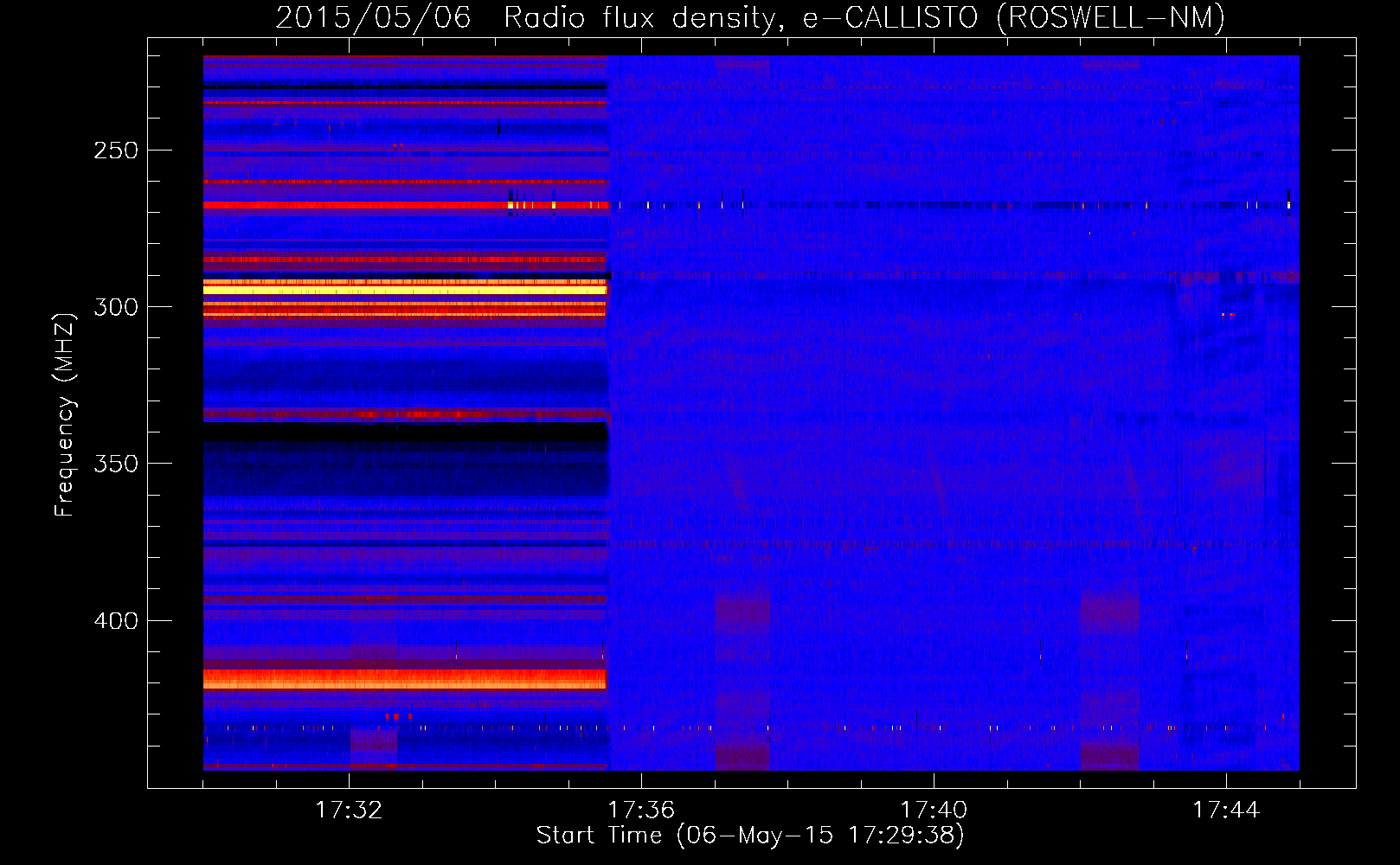Click the 17:36 time tick label
The image size is (1400, 865).
pyautogui.click(x=641, y=811)
